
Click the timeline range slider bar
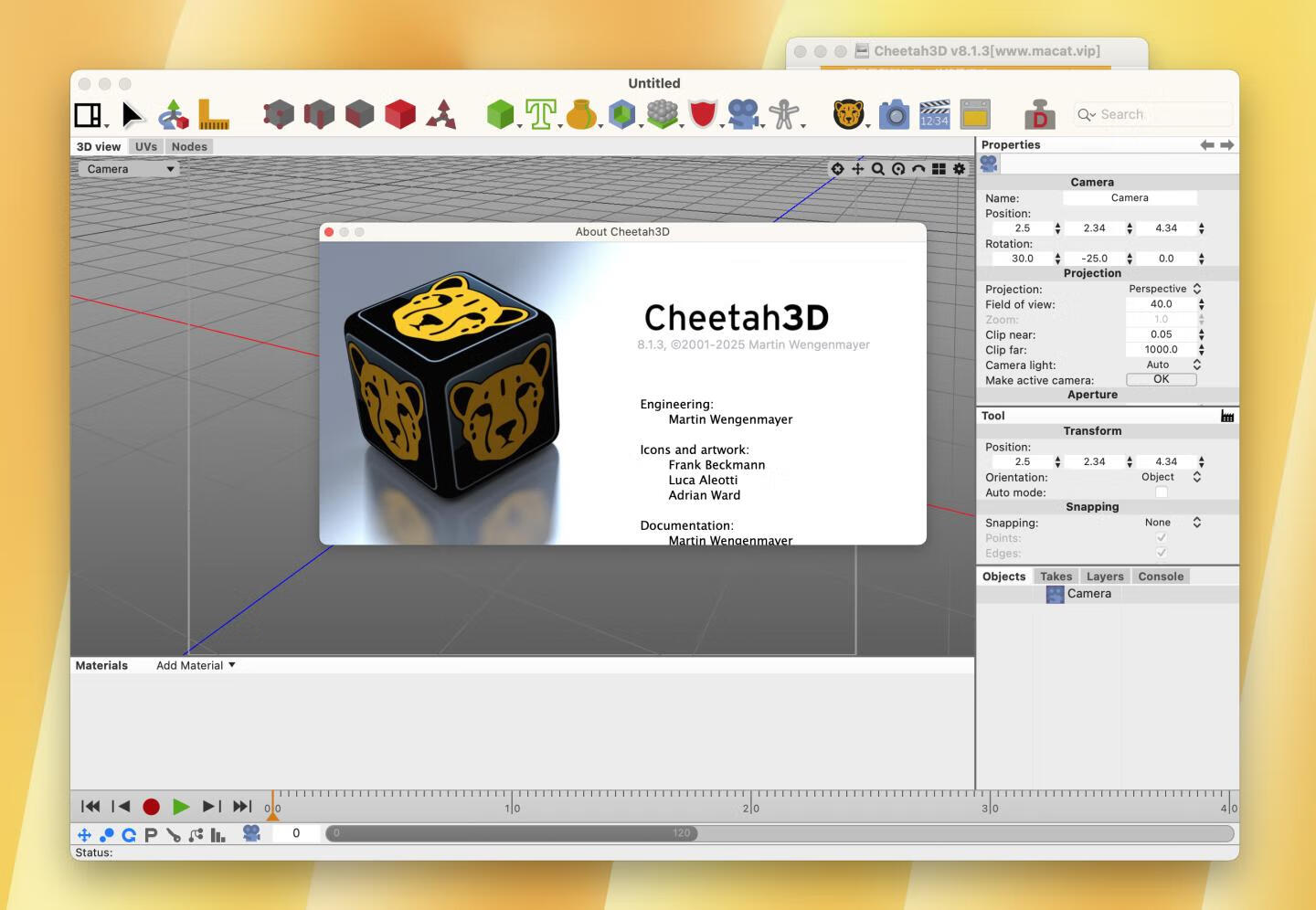click(511, 833)
